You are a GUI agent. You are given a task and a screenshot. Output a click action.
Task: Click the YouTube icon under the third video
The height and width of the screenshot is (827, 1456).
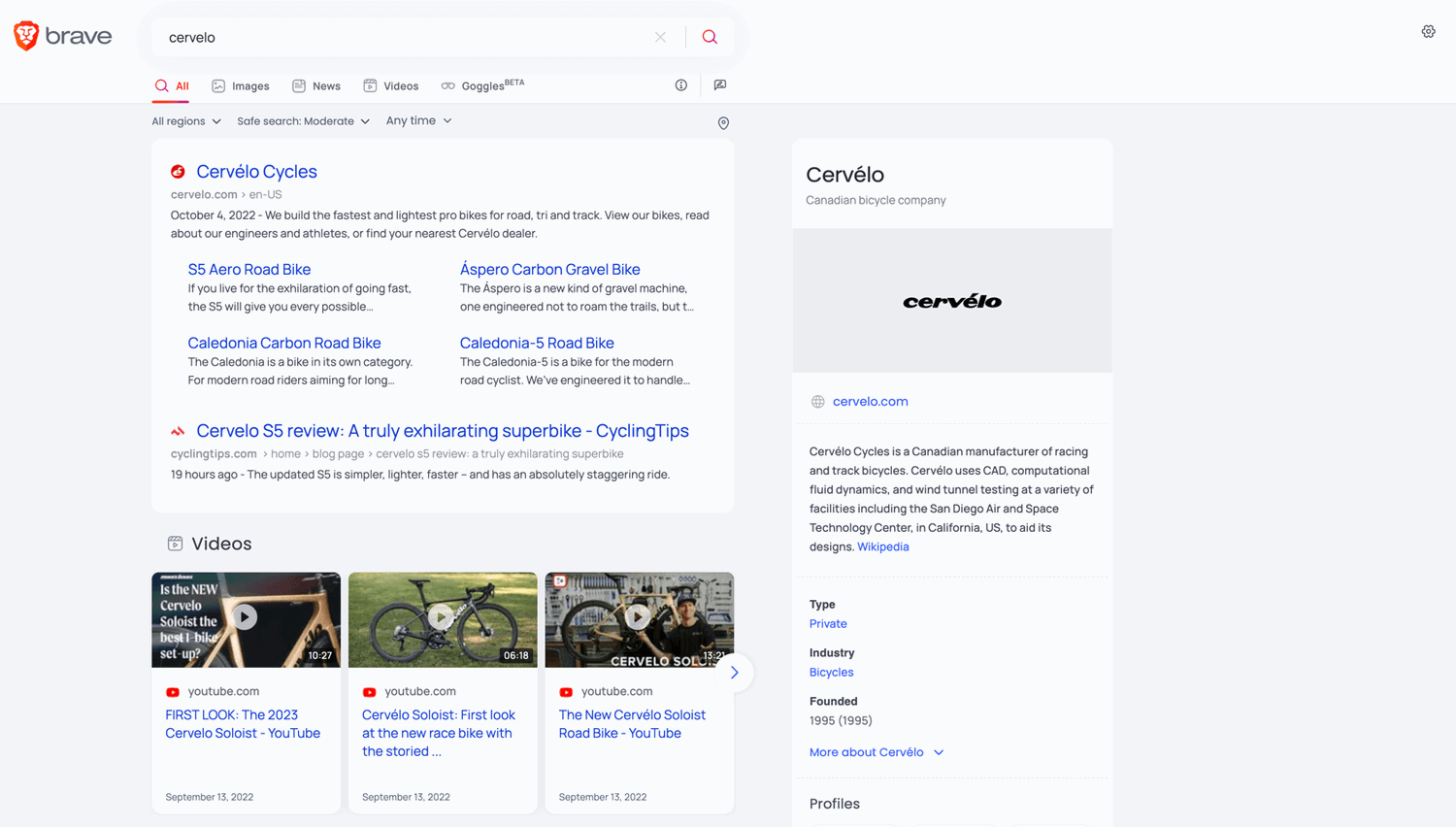click(x=566, y=692)
